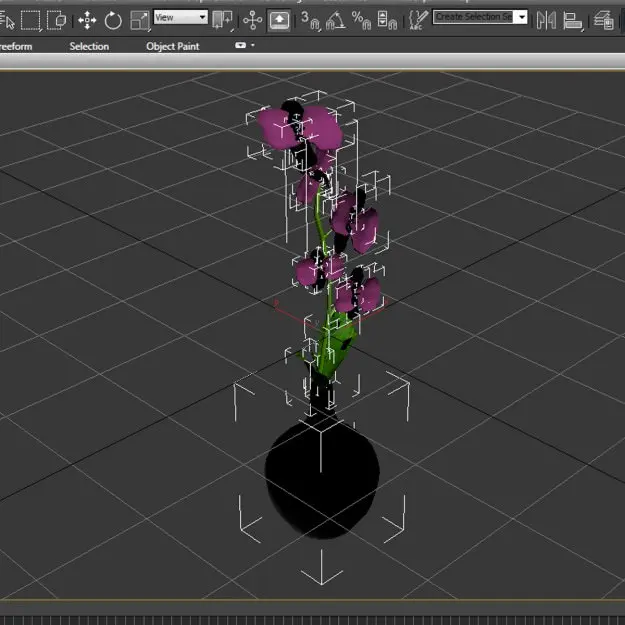Choose the Rectangular Selection Region tool
The image size is (625, 625).
pyautogui.click(x=30, y=20)
